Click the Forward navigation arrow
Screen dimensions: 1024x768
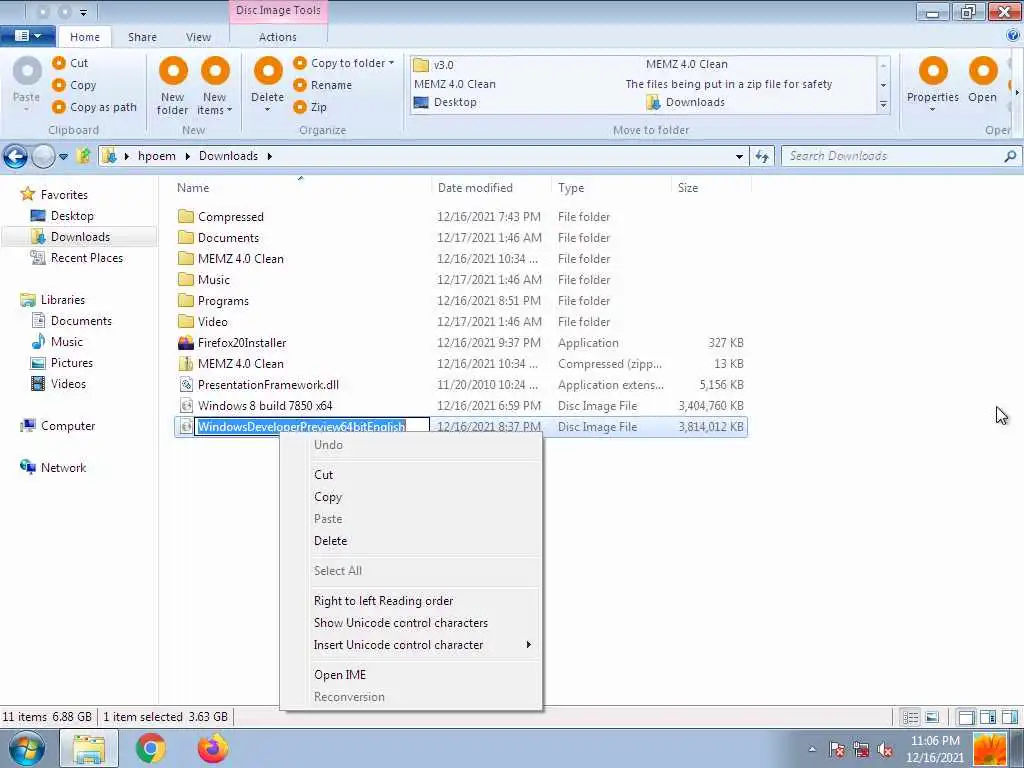pos(43,156)
